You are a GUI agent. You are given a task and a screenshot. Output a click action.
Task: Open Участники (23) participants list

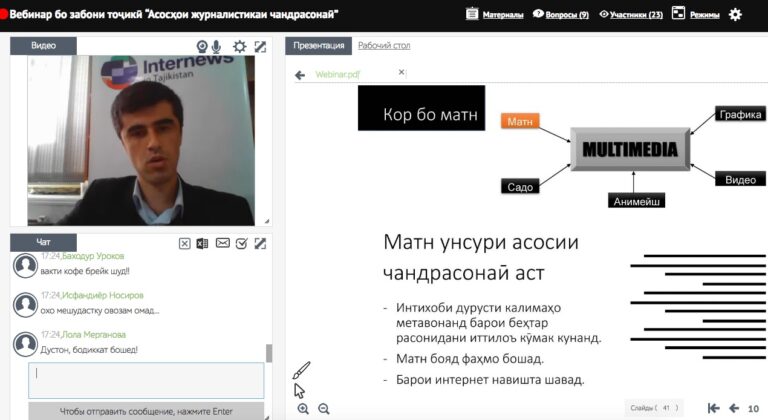click(636, 15)
